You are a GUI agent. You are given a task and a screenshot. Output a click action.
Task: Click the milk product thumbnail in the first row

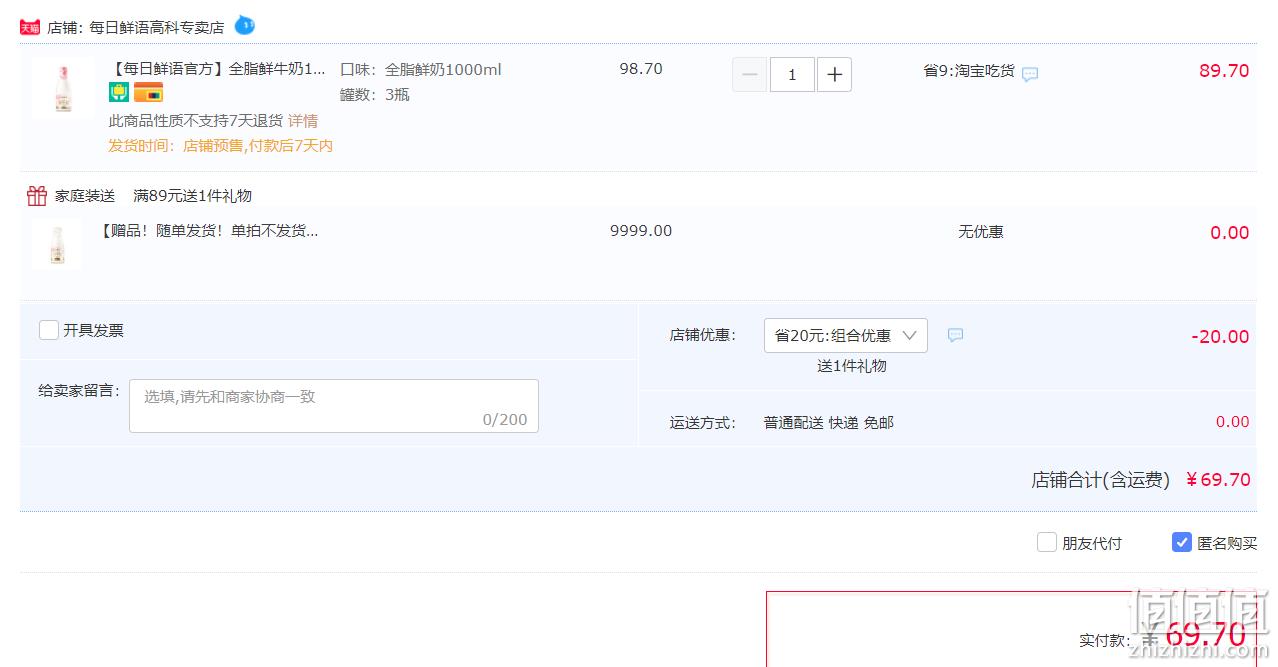tap(63, 89)
